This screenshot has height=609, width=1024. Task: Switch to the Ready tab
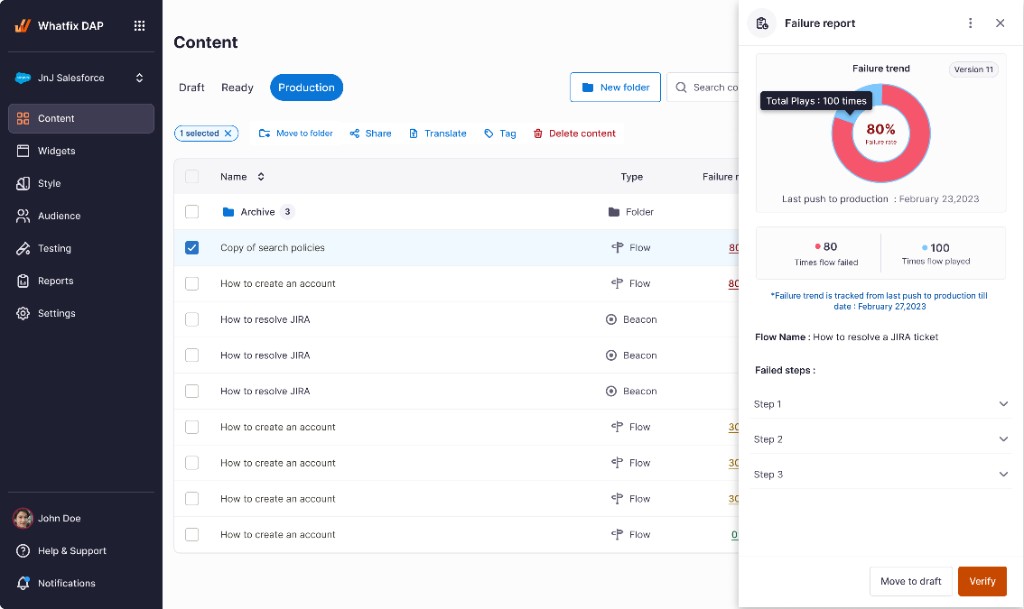coord(237,87)
